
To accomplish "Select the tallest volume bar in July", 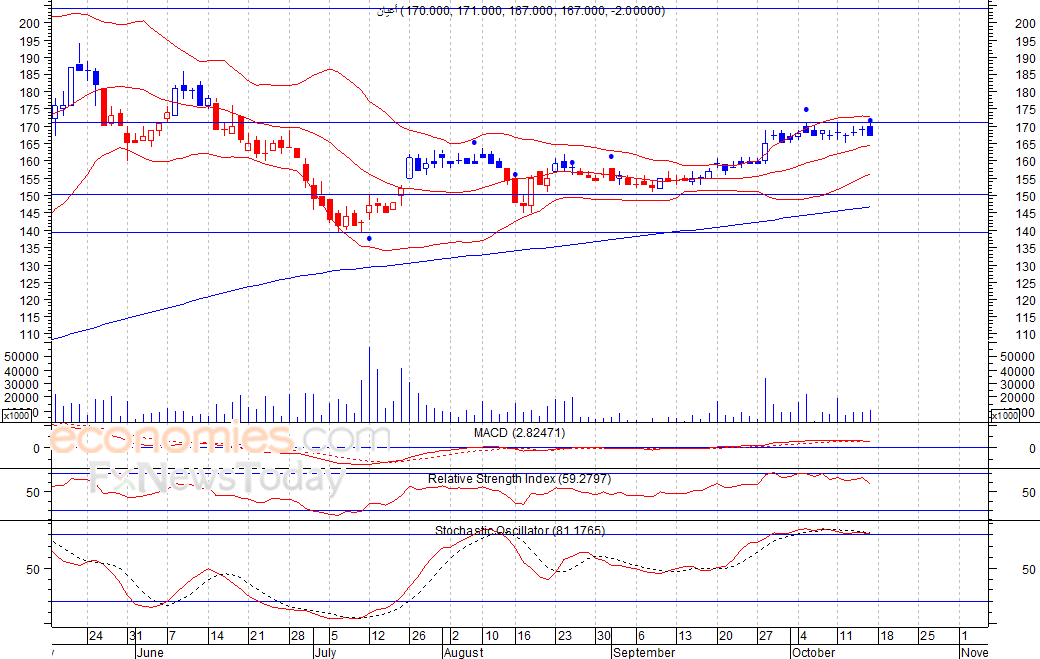I will pyautogui.click(x=369, y=385).
